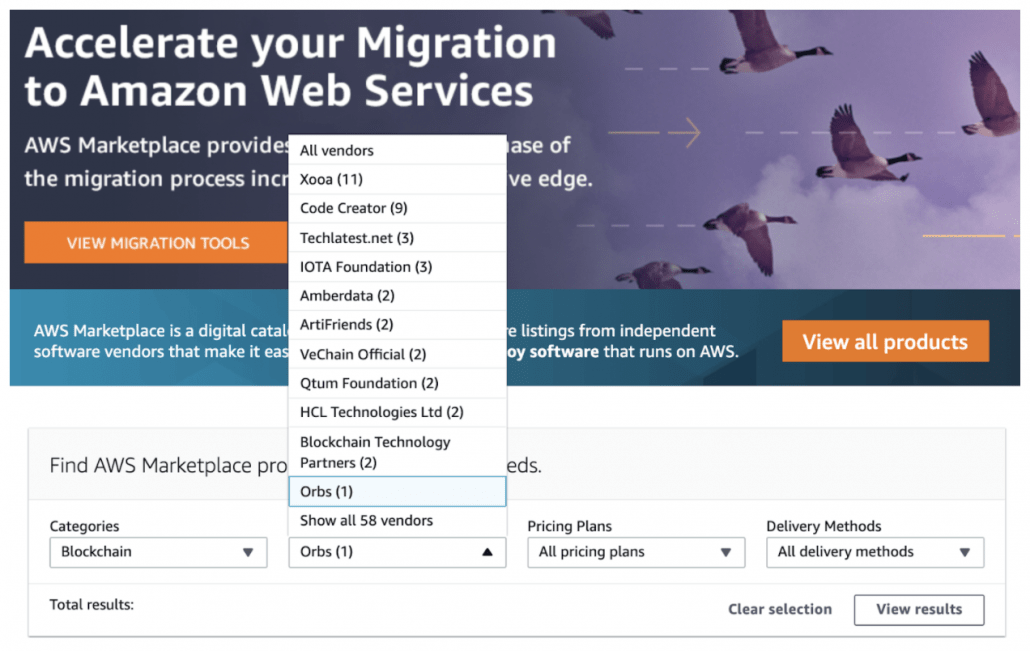Image resolution: width=1030 pixels, height=651 pixels.
Task: Collapse vendors list using up arrow icon
Action: click(x=487, y=552)
